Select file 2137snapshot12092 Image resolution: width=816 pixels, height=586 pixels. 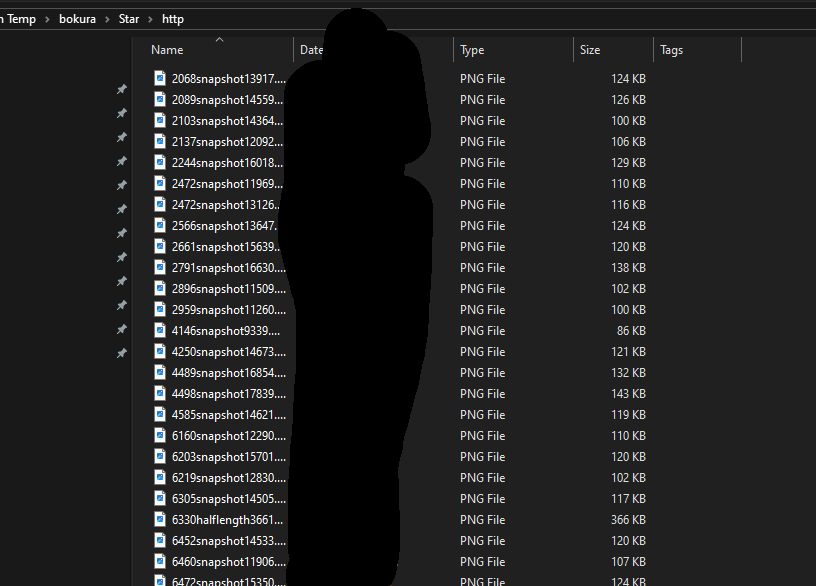click(x=227, y=142)
